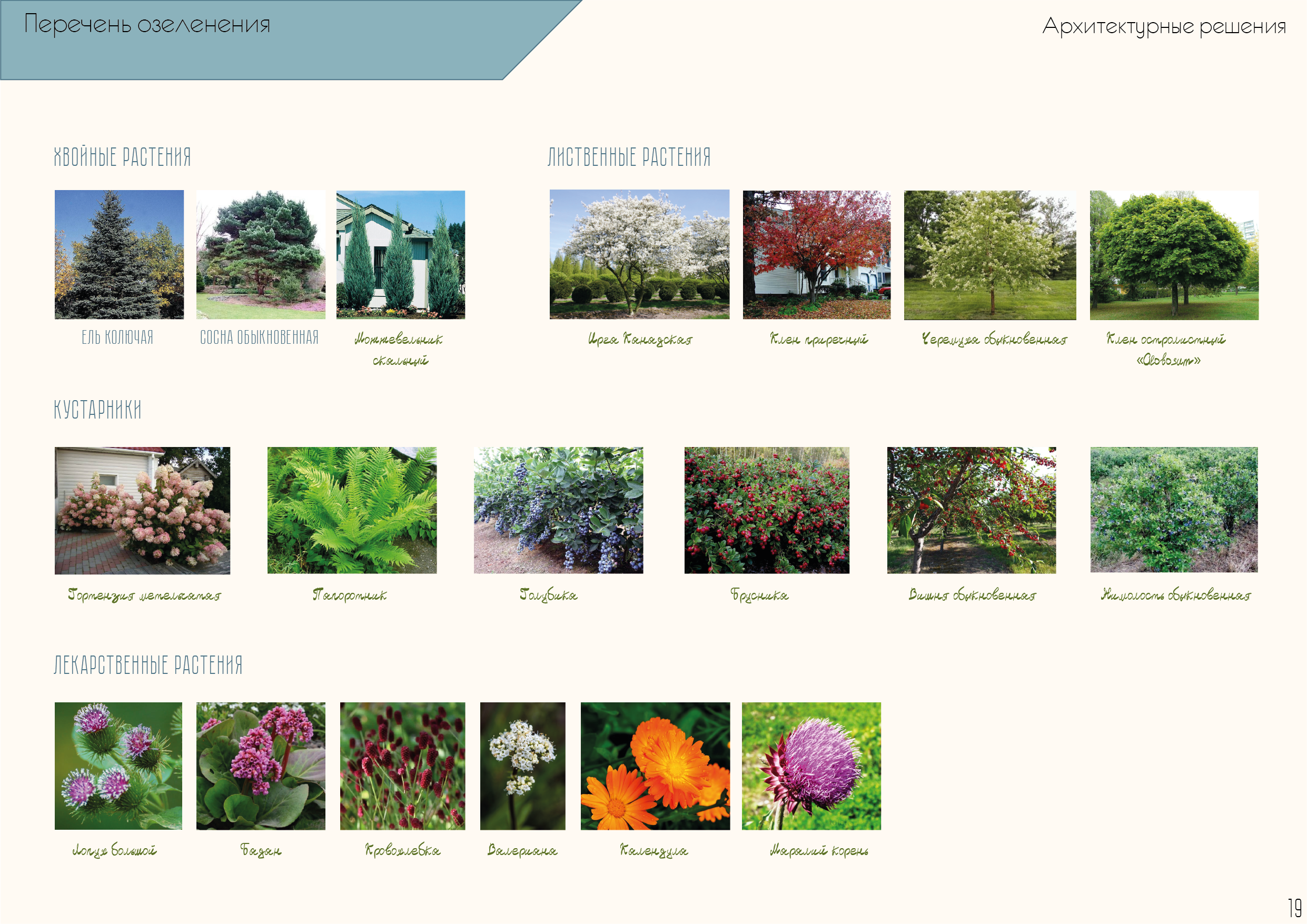Click the blue spruce photo thumbnail
Viewport: 1307px width, 924px height.
(119, 254)
